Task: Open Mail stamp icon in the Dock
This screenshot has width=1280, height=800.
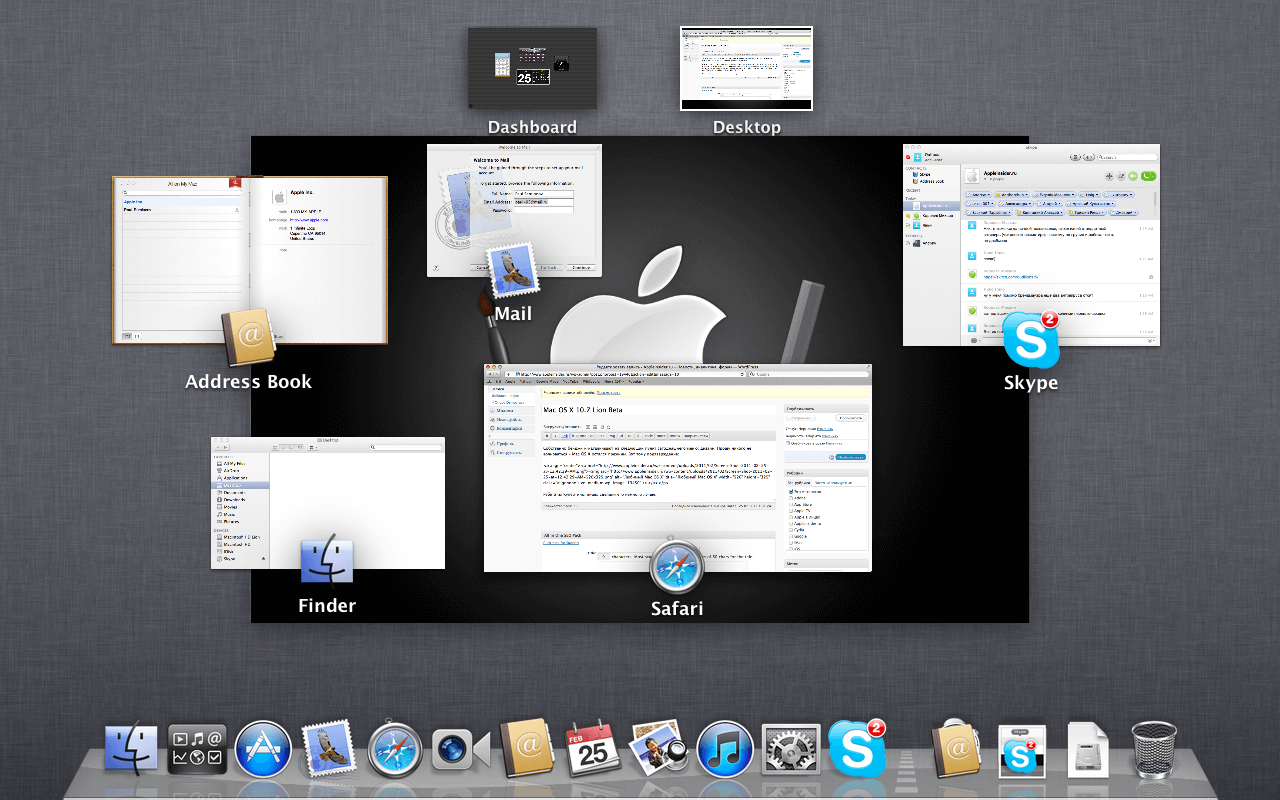Action: [329, 749]
